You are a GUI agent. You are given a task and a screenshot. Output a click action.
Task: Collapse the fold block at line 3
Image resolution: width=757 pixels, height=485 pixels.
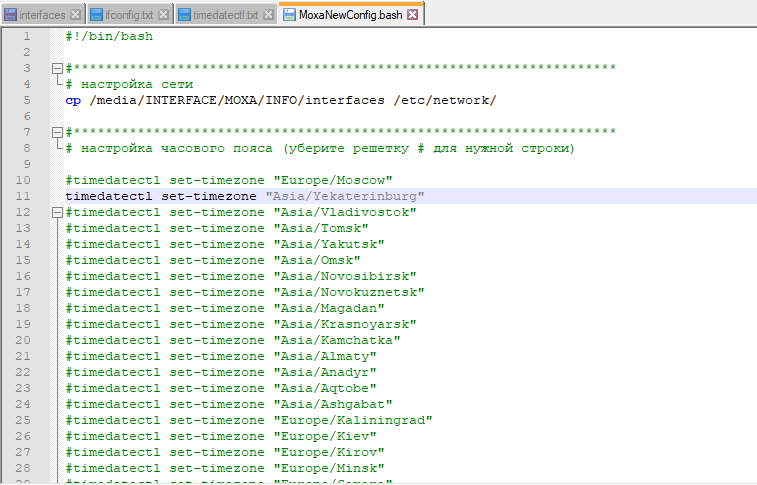tap(56, 69)
